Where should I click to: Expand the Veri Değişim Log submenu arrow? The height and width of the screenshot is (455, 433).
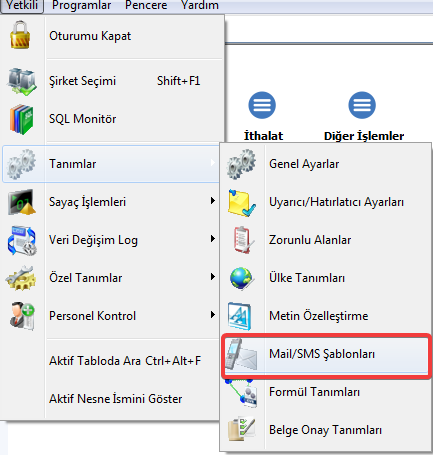213,239
